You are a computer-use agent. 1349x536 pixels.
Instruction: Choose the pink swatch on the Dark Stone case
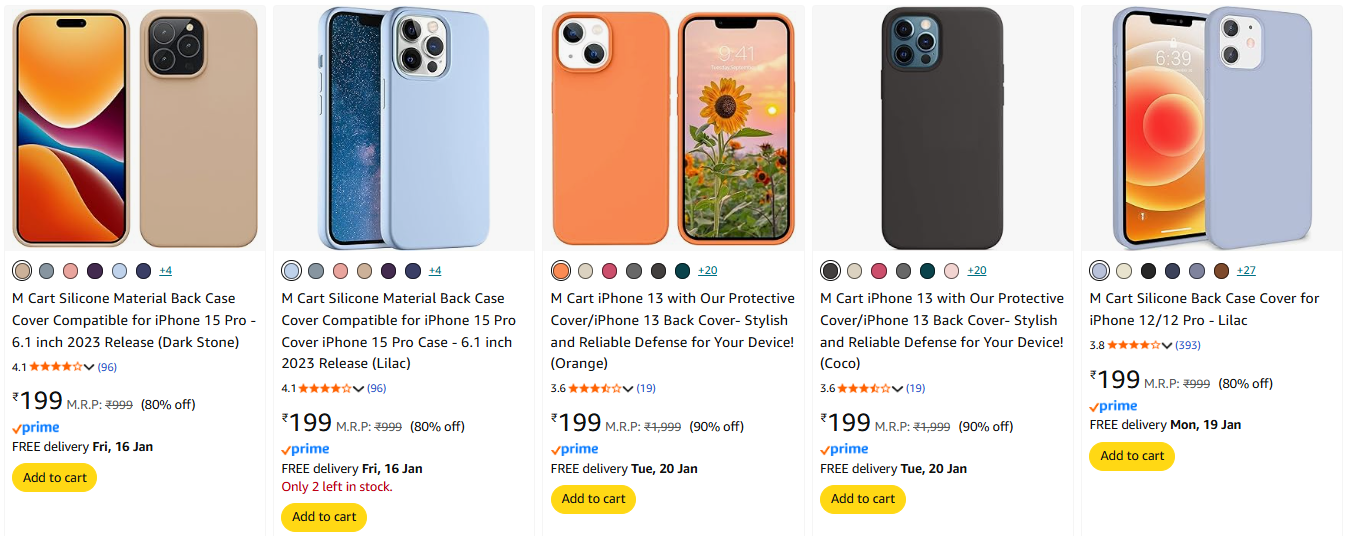point(70,271)
